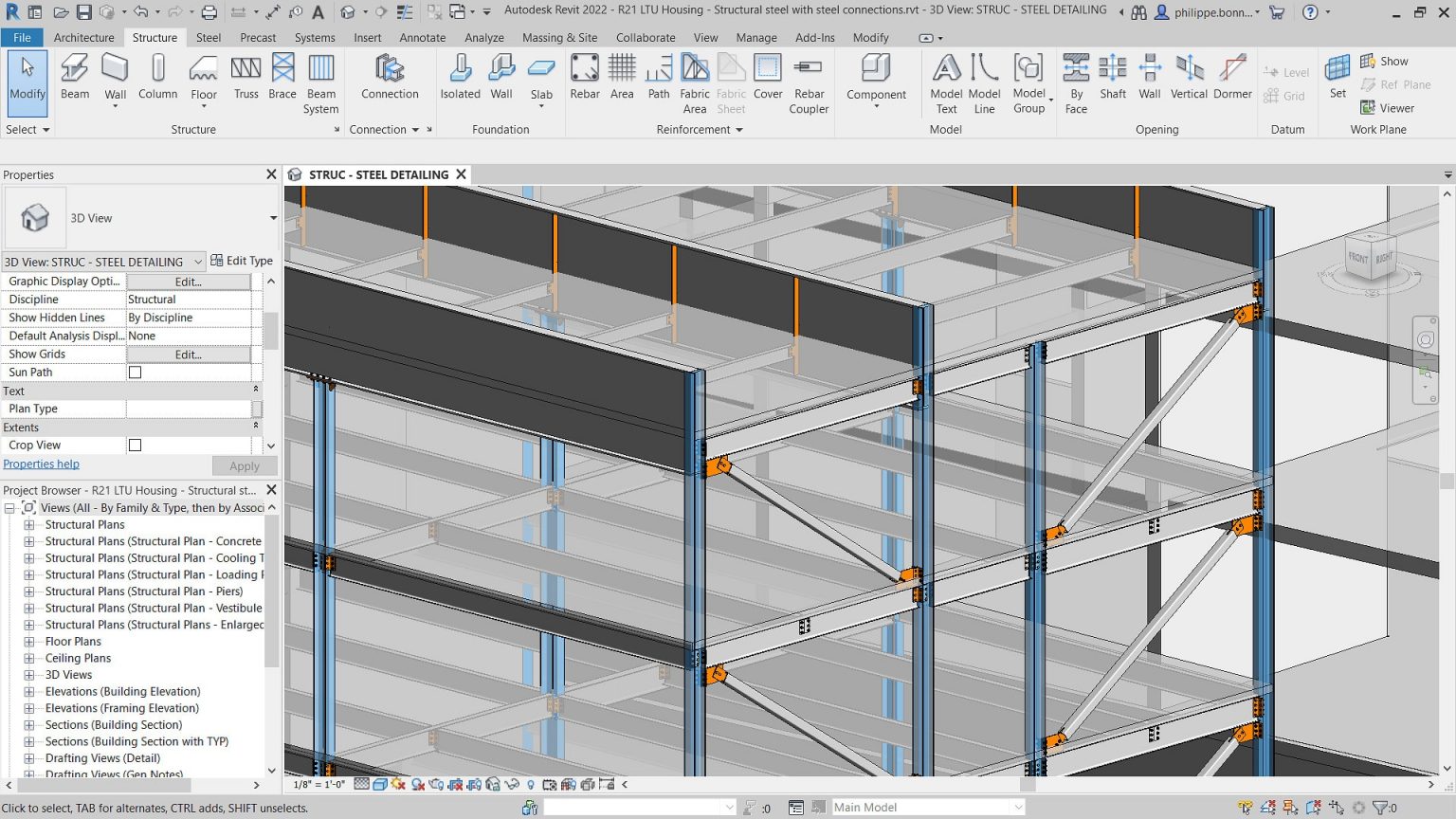Open the steel Connection tool
The width and height of the screenshot is (1456, 819).
390,76
